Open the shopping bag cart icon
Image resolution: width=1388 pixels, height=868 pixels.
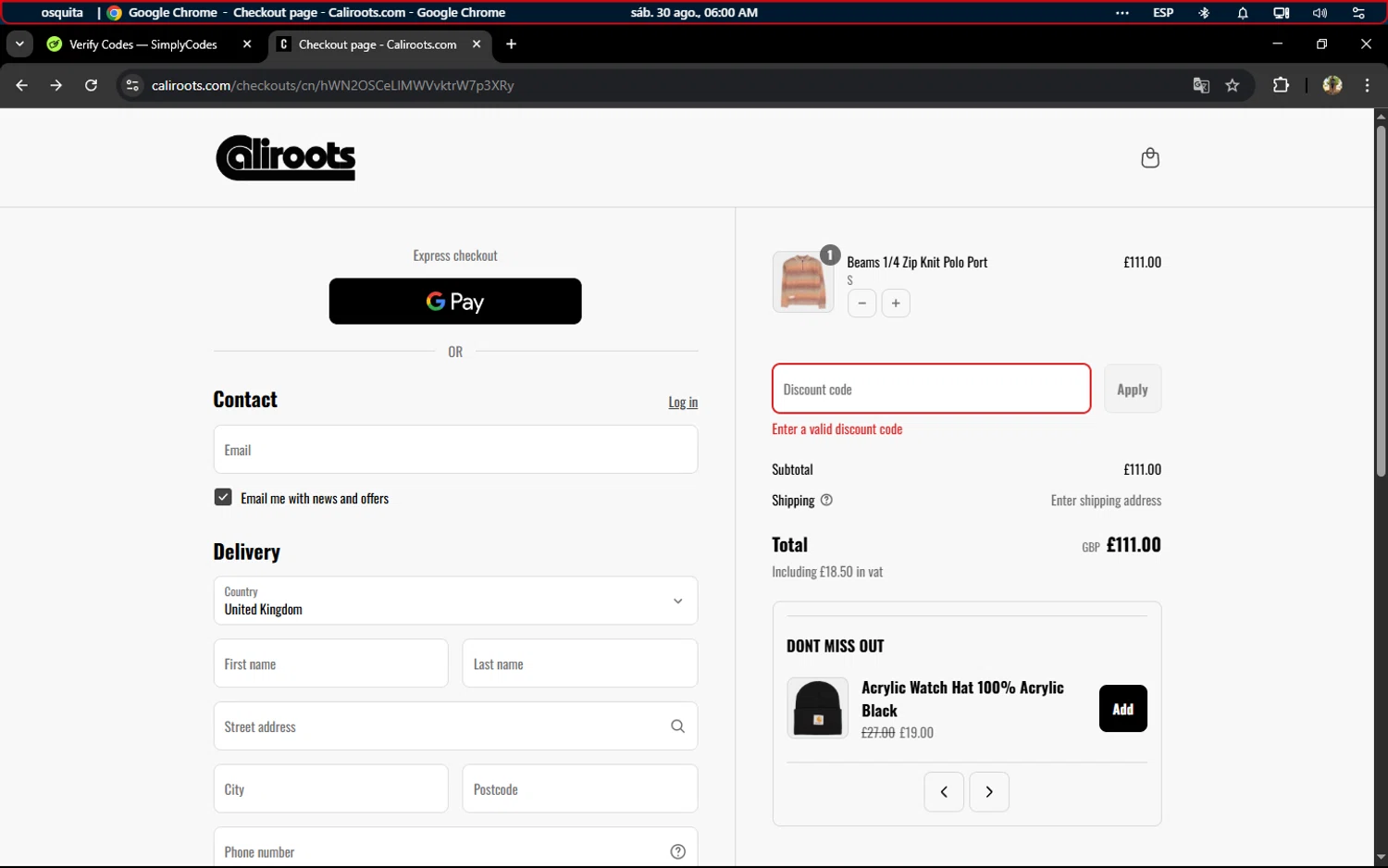coord(1150,158)
